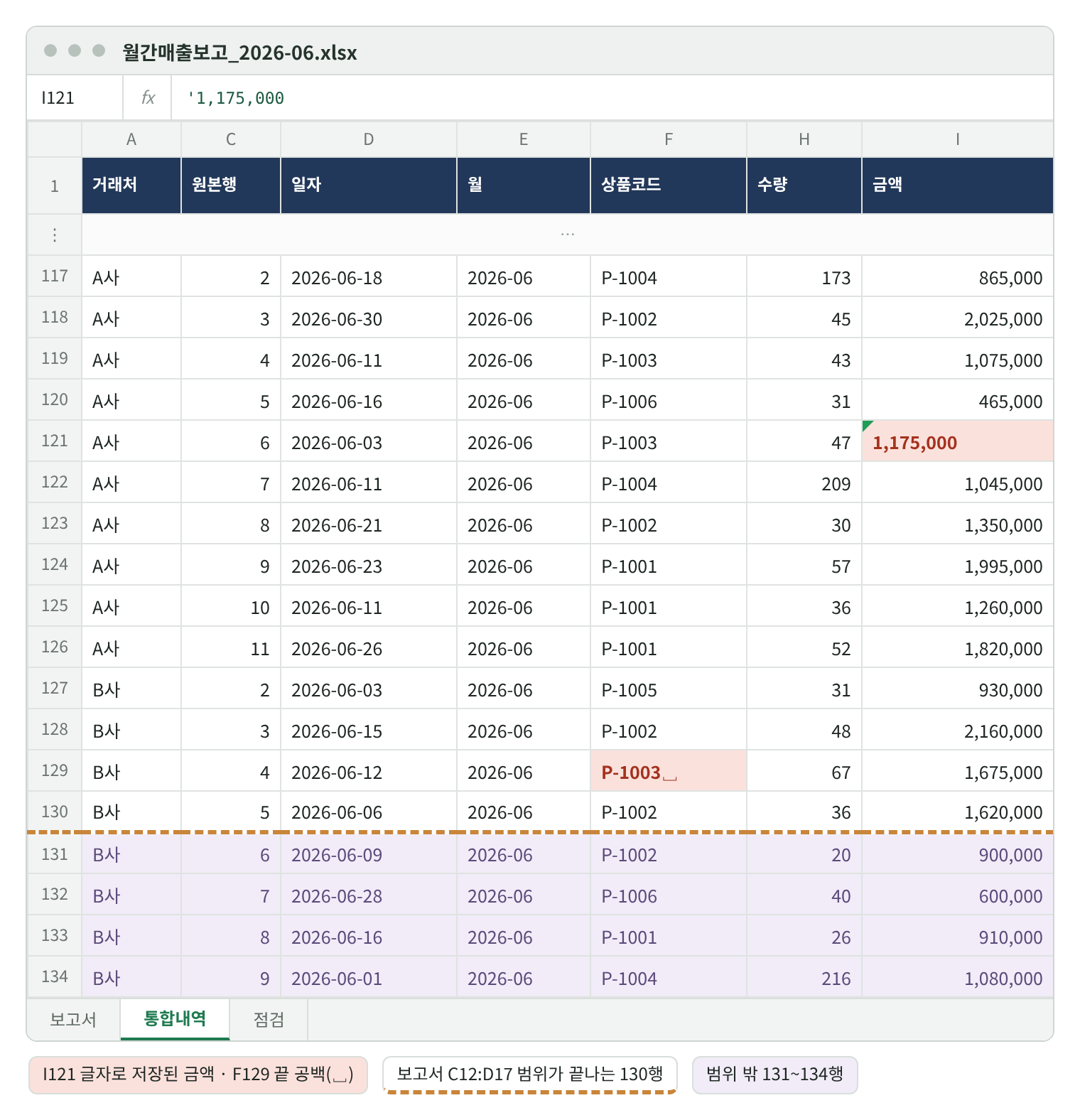The width and height of the screenshot is (1080, 1120).
Task: Select row number 130
Action: coord(55,812)
